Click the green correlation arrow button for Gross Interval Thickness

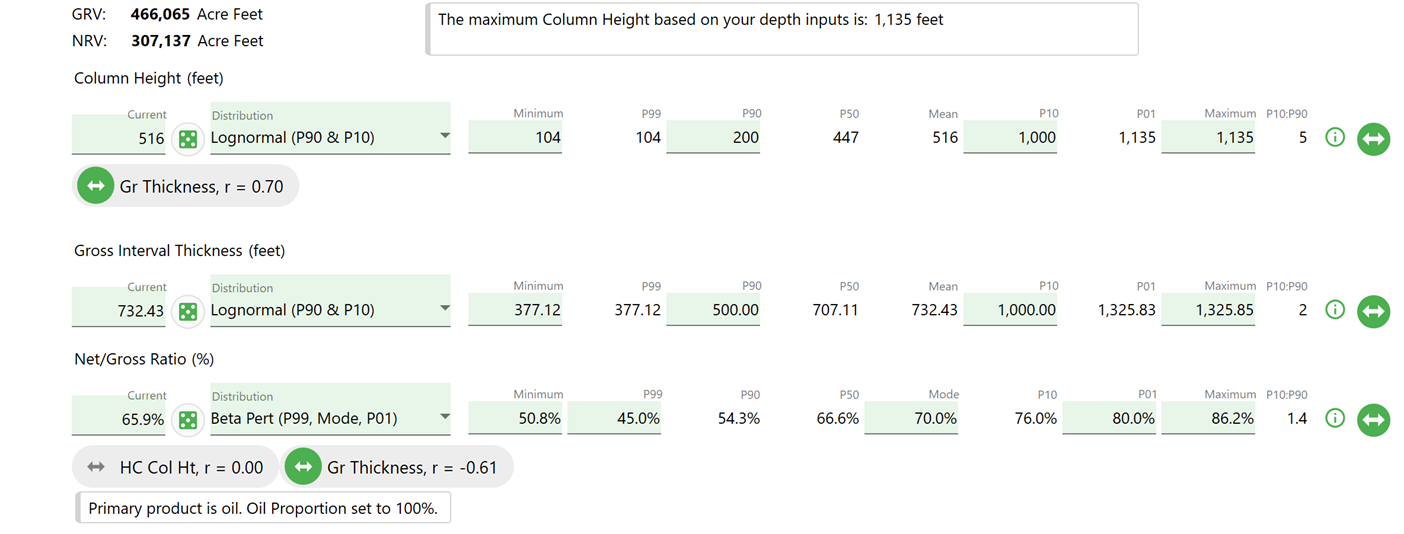click(x=1373, y=311)
